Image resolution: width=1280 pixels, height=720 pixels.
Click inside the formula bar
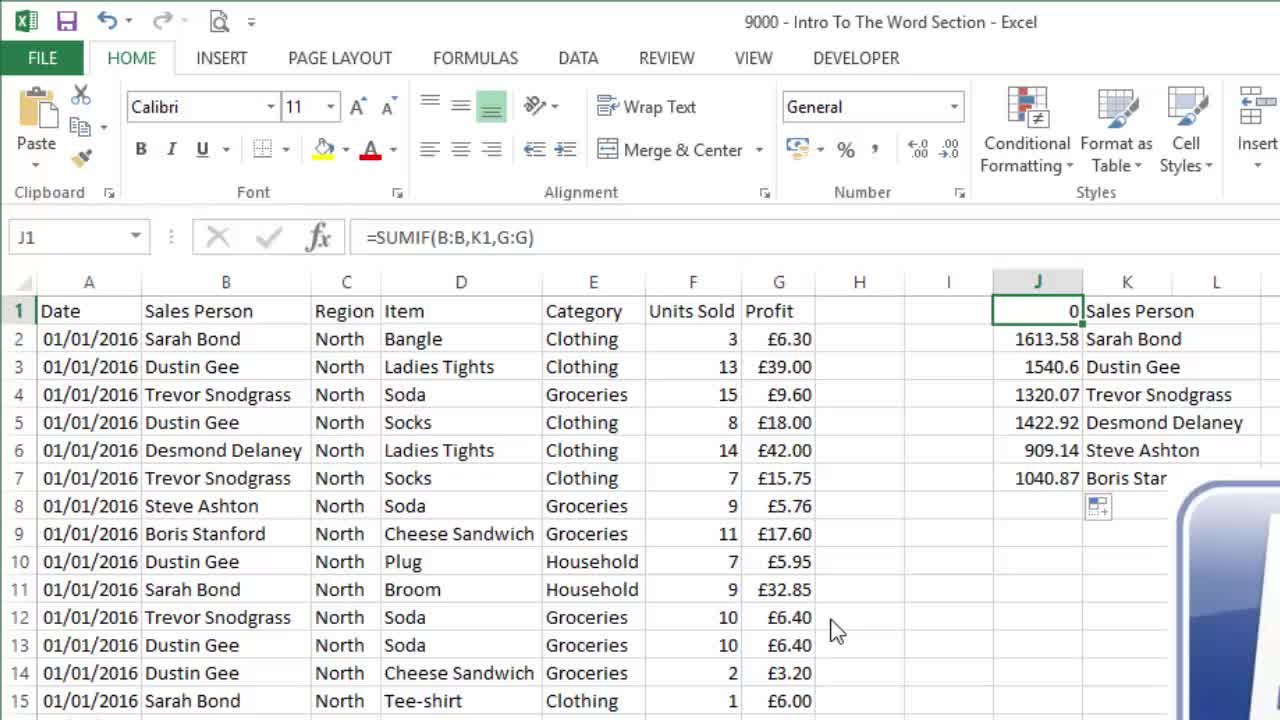pos(815,237)
